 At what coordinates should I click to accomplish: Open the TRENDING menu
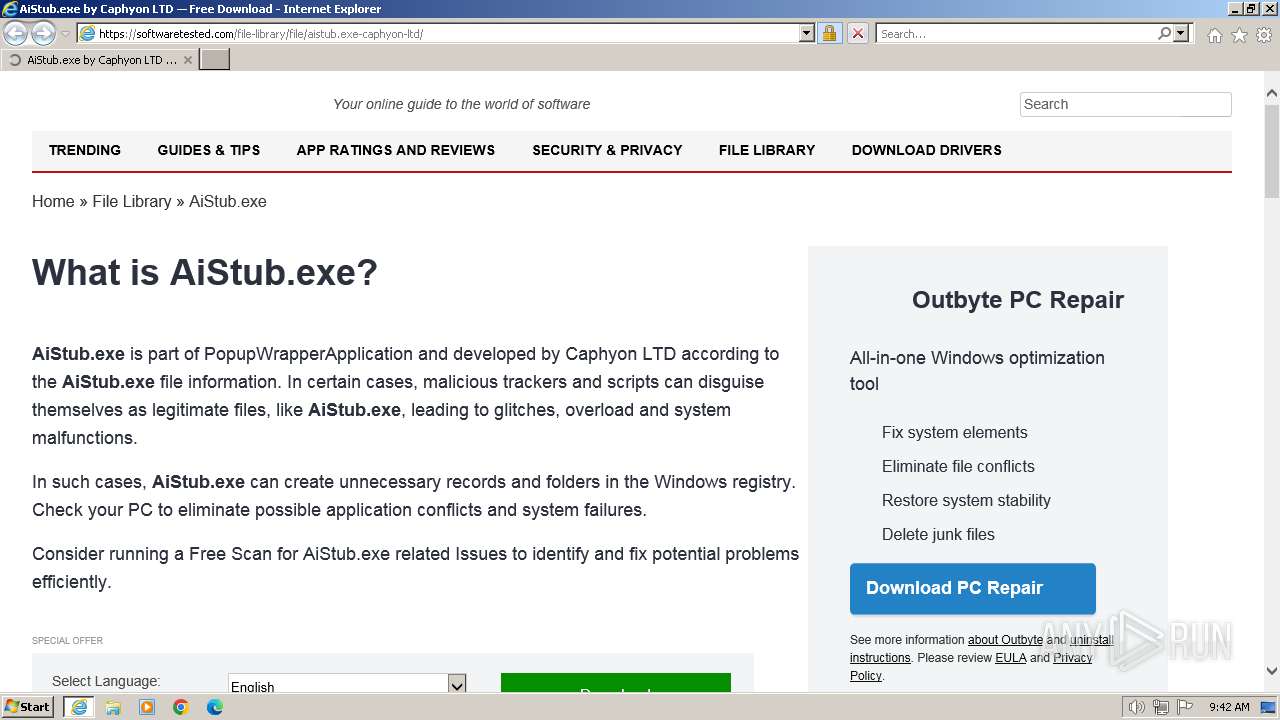[85, 150]
